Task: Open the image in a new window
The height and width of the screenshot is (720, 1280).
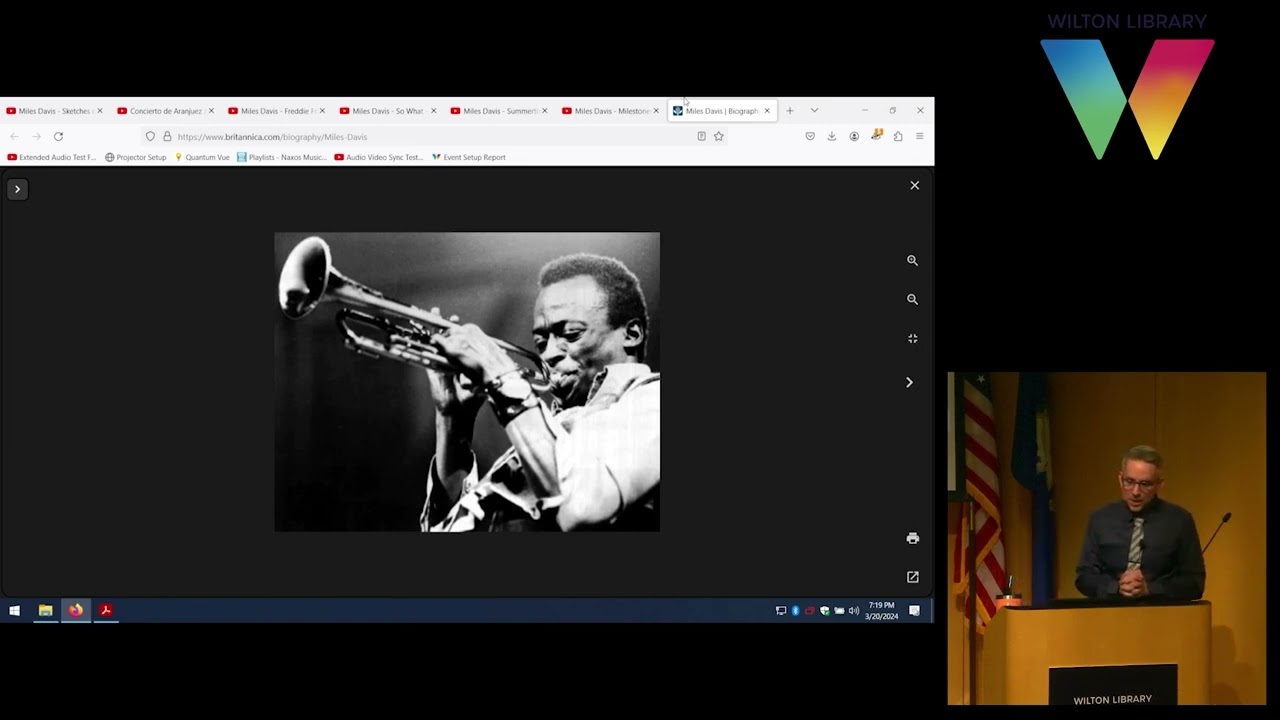Action: point(912,577)
